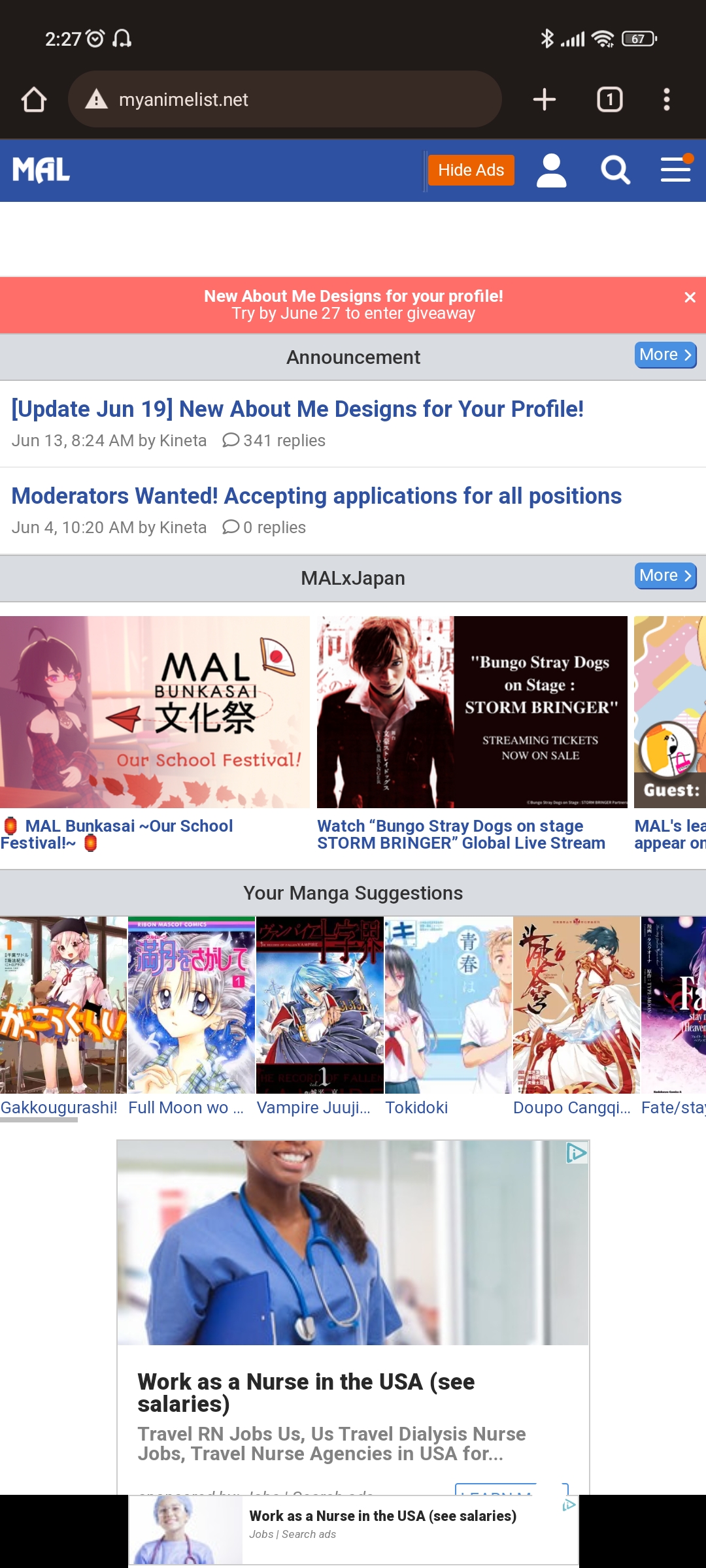Open the Moderators Wanted announcement link
The image size is (706, 1568).
316,496
